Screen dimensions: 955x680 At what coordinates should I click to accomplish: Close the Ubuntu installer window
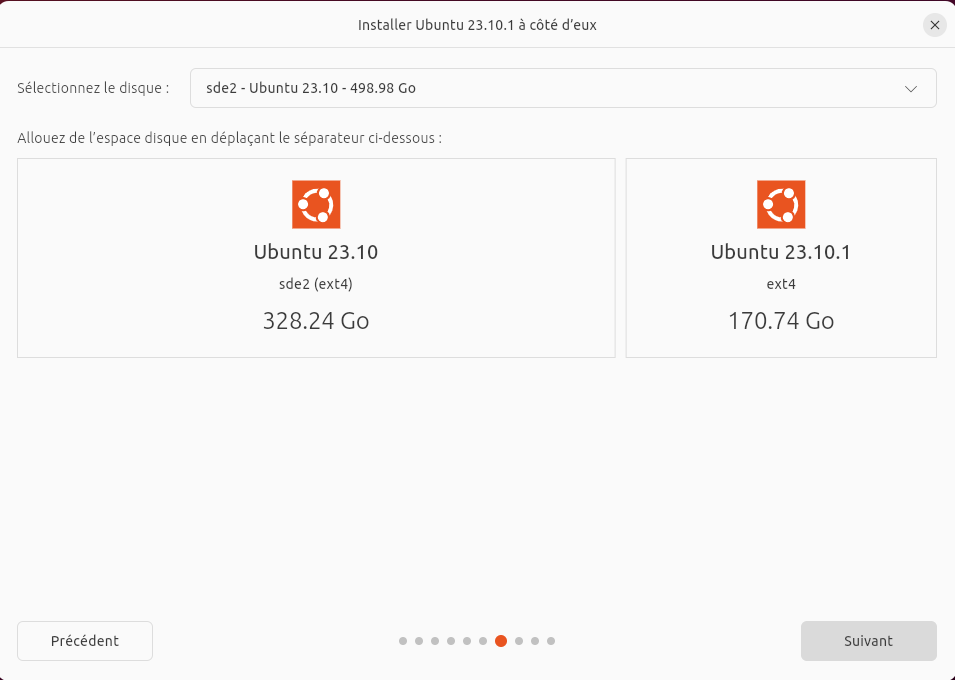(x=935, y=25)
